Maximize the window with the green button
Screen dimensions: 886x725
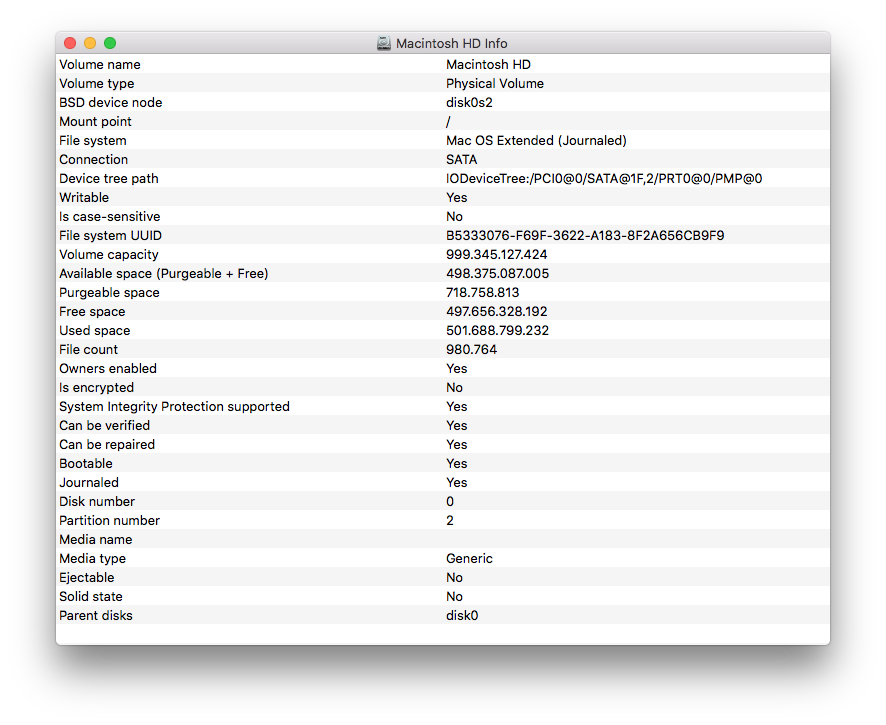(x=110, y=43)
